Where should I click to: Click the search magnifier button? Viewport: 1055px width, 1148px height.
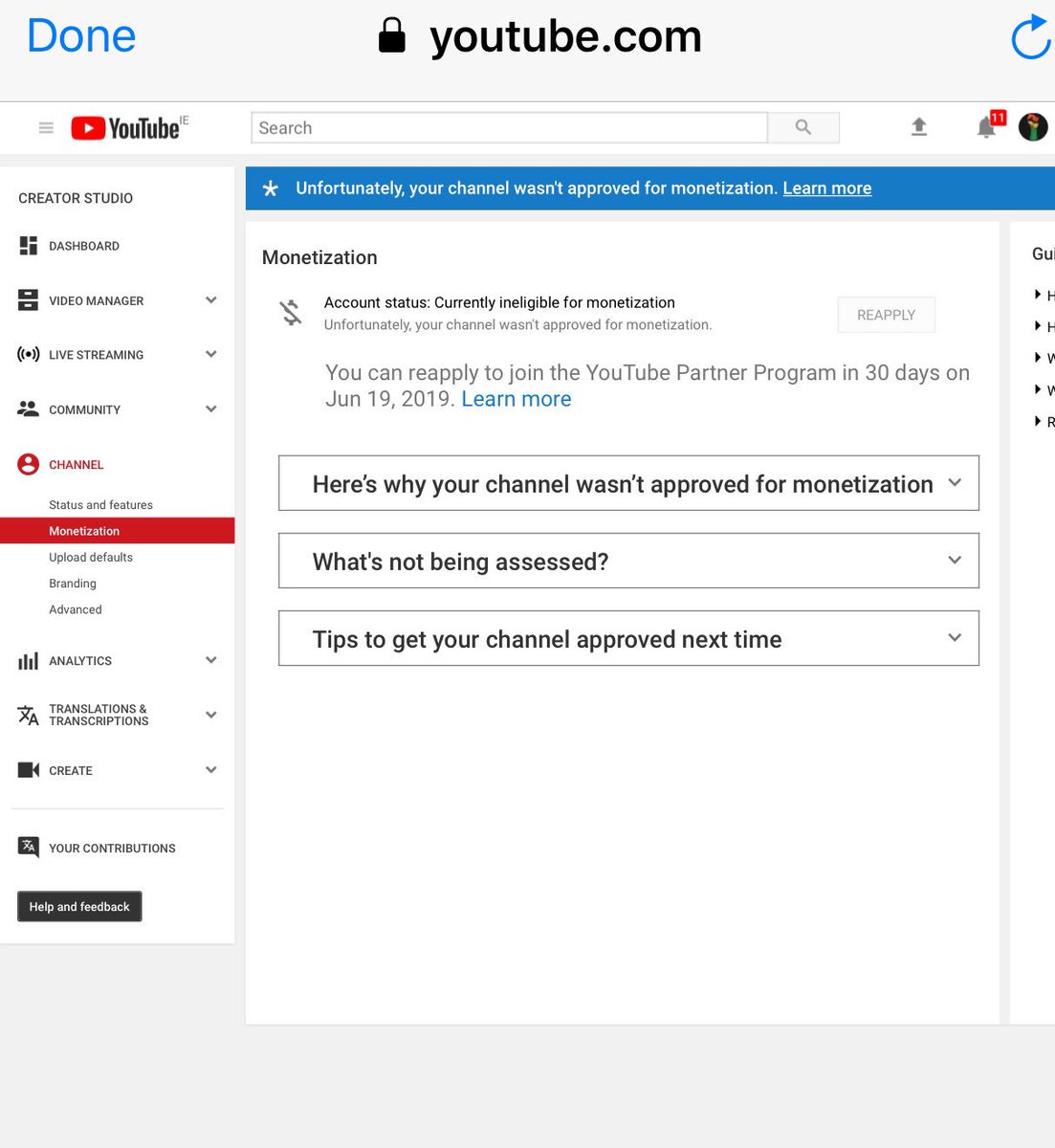(x=803, y=127)
